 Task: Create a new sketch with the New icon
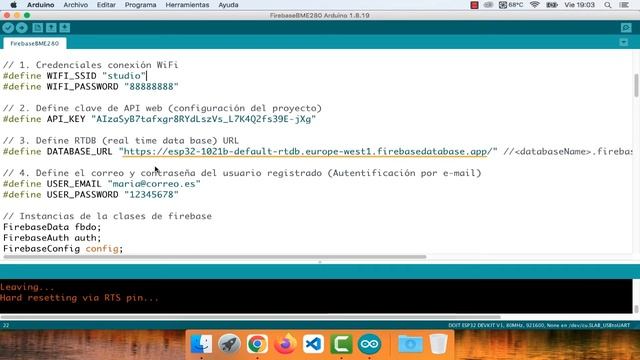click(38, 28)
